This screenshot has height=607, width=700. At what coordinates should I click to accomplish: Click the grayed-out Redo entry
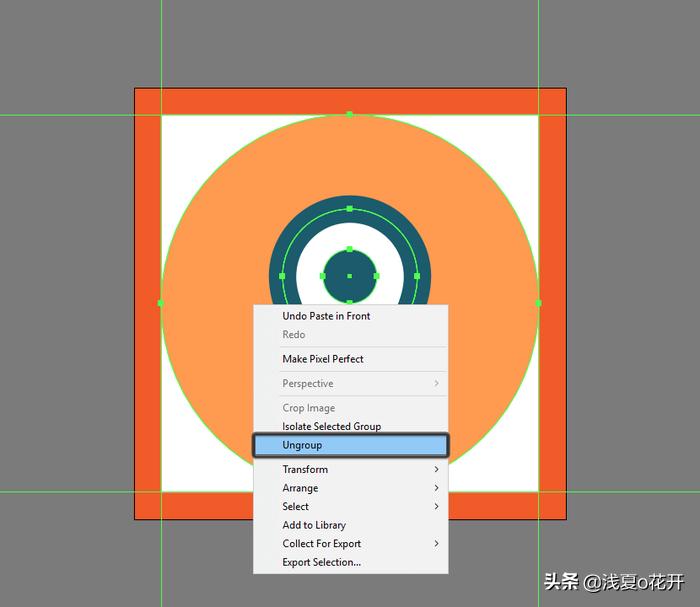pos(294,335)
